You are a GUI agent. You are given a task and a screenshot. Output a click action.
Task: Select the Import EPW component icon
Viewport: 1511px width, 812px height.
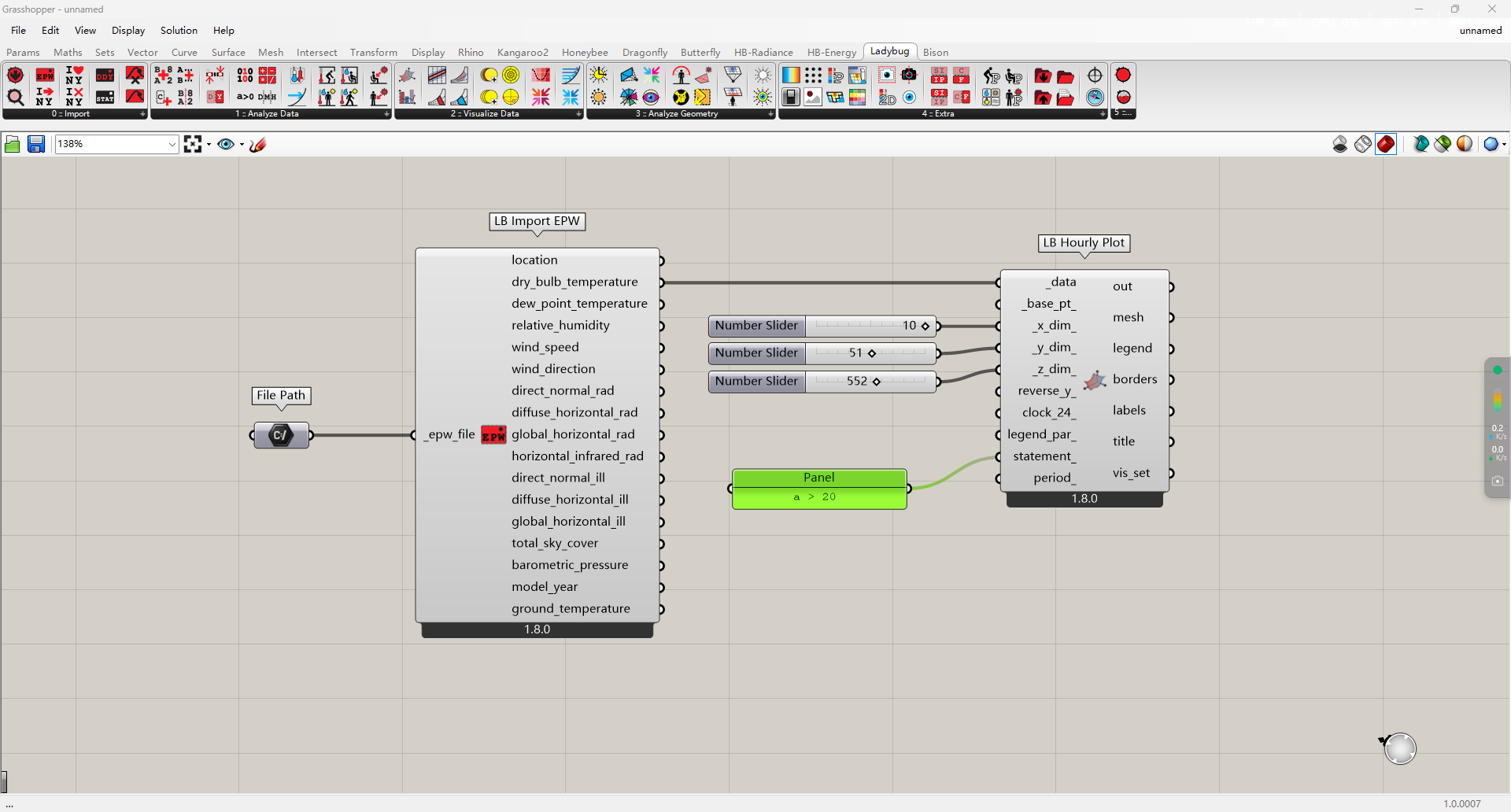45,76
